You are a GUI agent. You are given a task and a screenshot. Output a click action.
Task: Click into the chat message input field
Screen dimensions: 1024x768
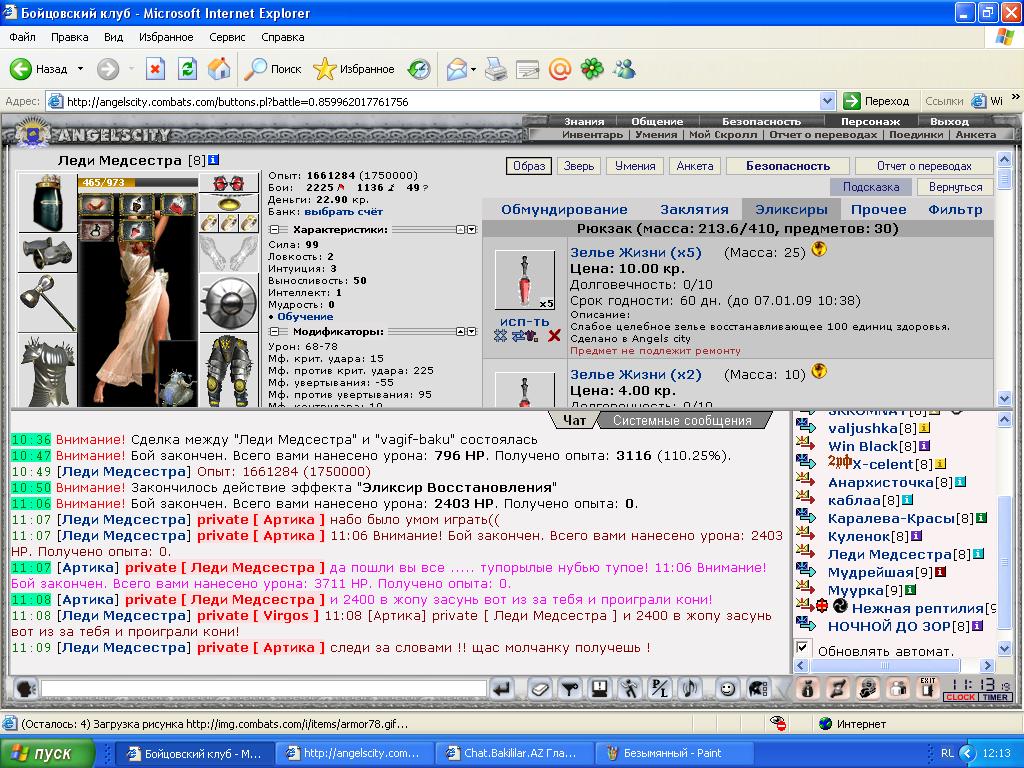coord(264,688)
